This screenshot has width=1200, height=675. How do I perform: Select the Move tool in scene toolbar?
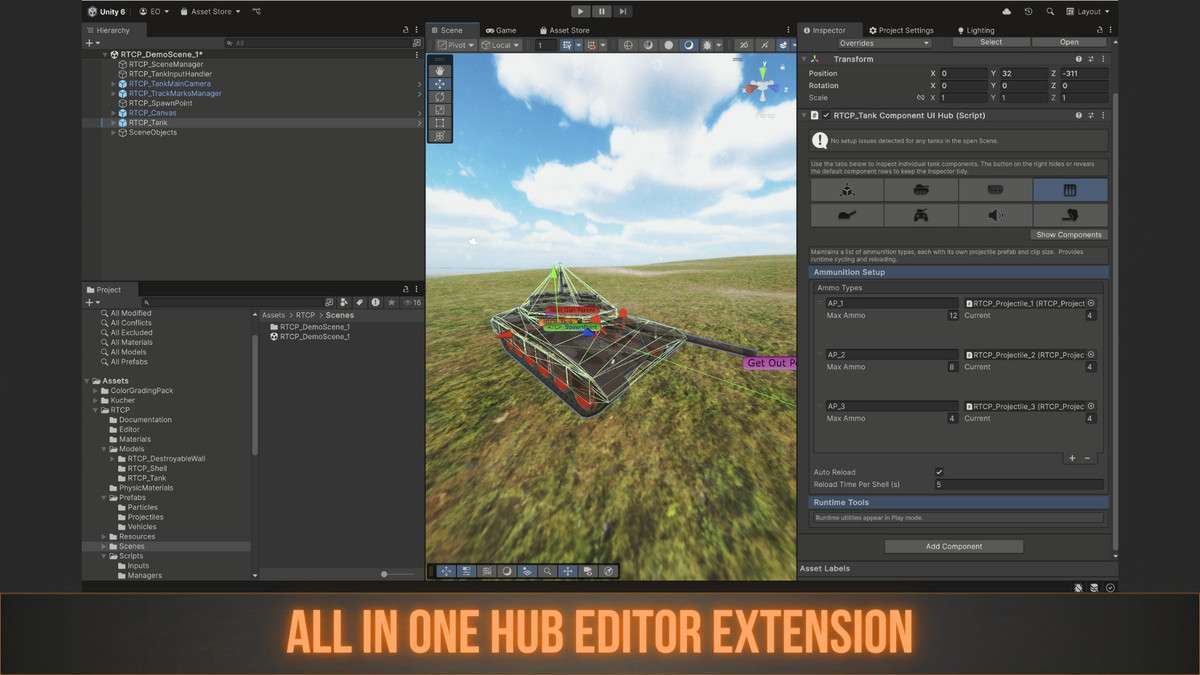tap(440, 84)
